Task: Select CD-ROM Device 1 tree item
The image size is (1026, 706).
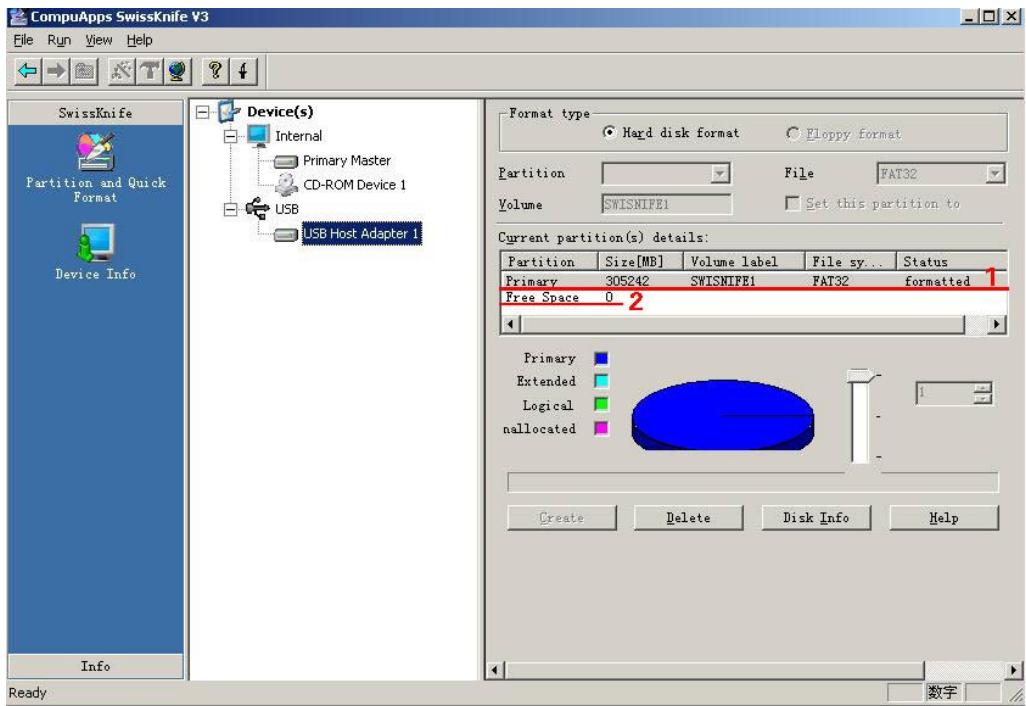Action: [x=355, y=185]
